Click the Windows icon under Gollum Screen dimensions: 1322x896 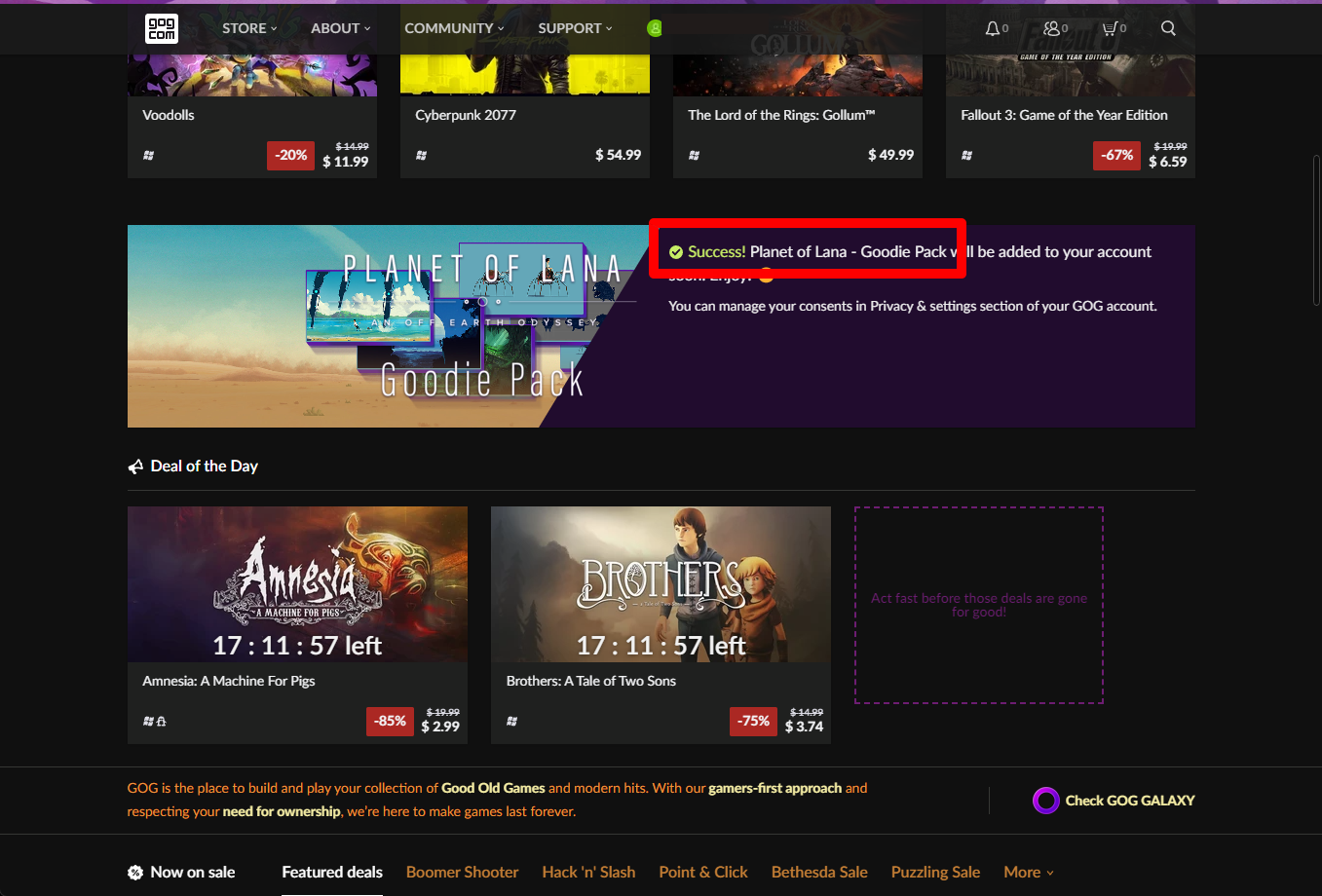pos(694,155)
